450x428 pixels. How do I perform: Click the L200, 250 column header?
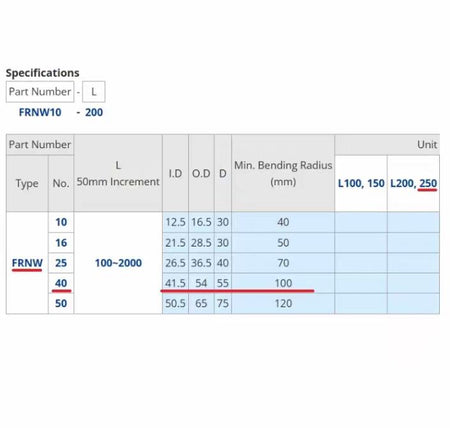pyautogui.click(x=413, y=183)
